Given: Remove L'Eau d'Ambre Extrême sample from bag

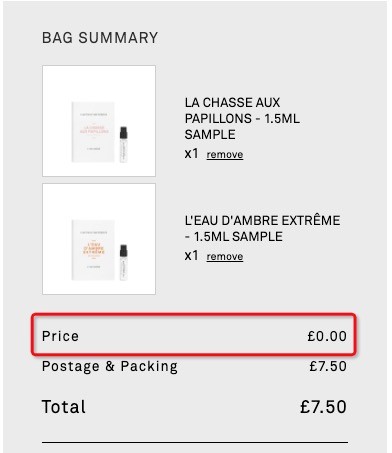Looking at the screenshot, I should click(x=225, y=256).
